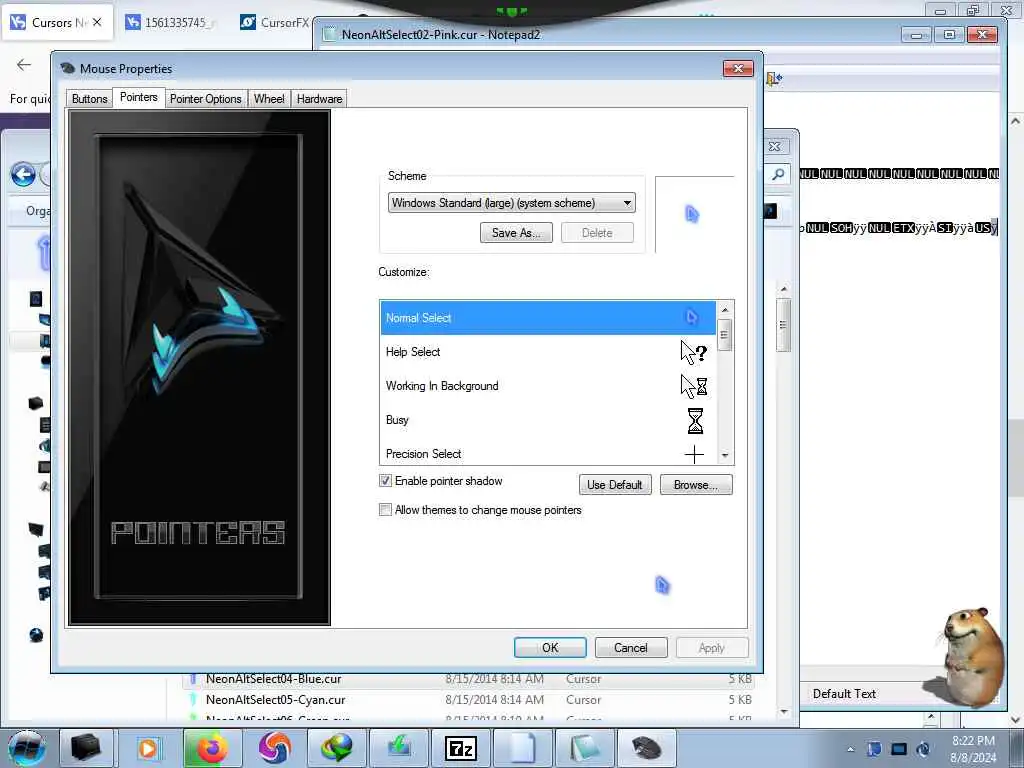Check Allow themes to change mouse pointers
1024x768 pixels.
[x=385, y=509]
